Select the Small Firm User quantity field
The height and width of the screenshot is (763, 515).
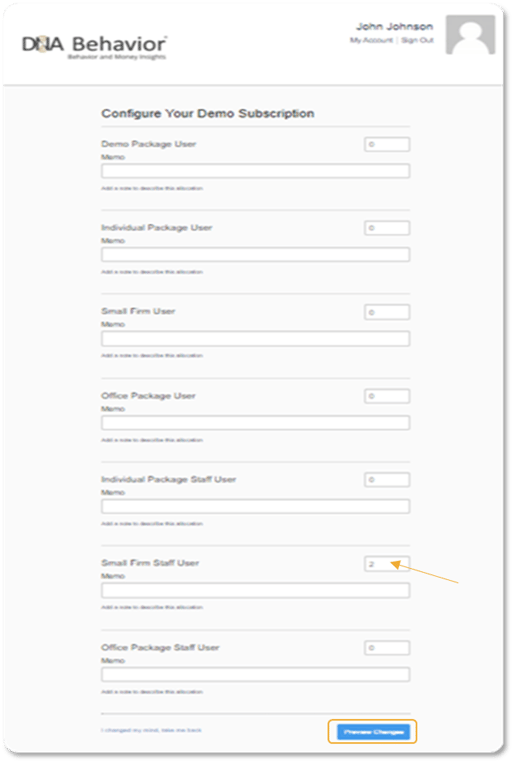coord(387,312)
